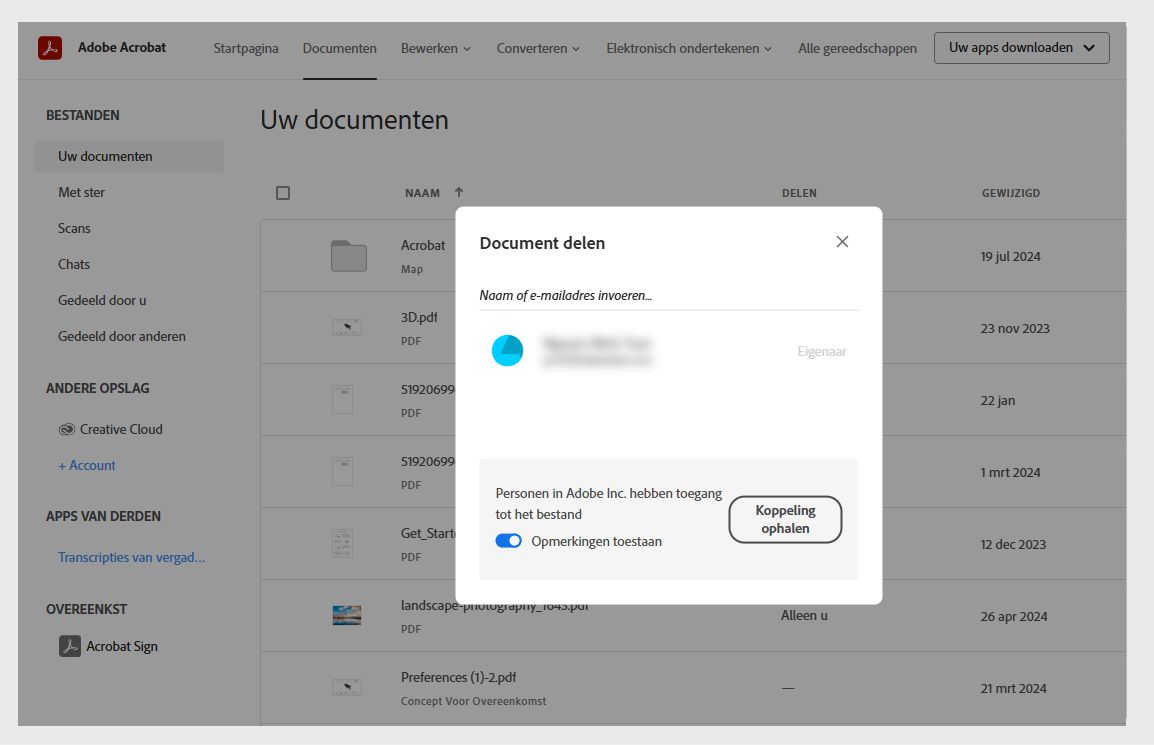Check the select-all checkbox above the file list
The width and height of the screenshot is (1154, 745).
pos(283,192)
